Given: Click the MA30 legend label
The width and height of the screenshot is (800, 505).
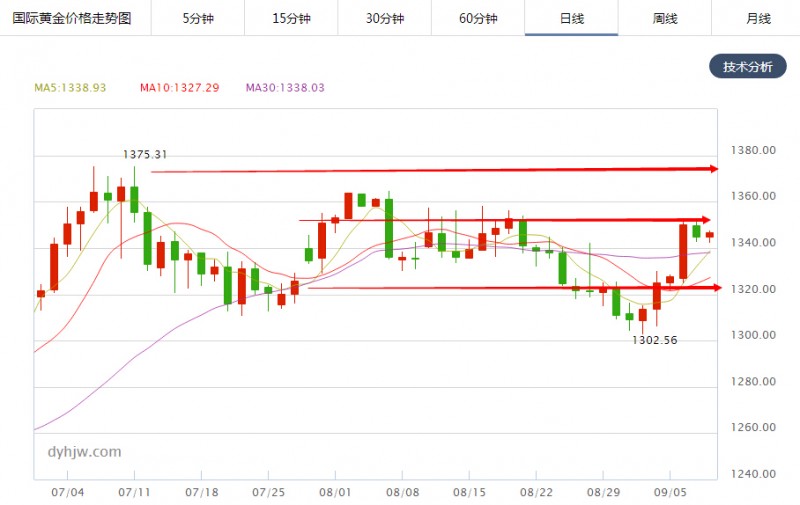Looking at the screenshot, I should click(285, 88).
